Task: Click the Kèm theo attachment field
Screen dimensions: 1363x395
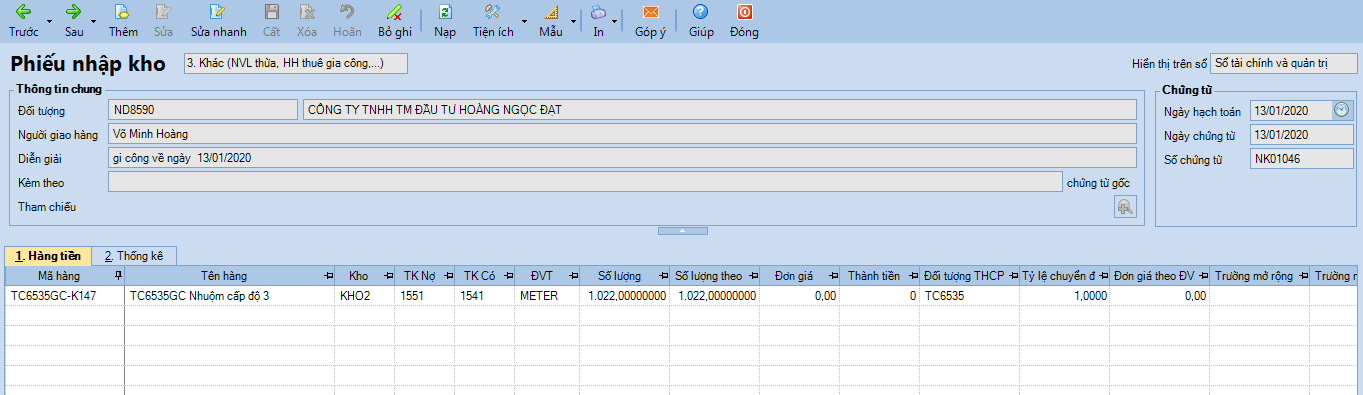Action: [x=585, y=181]
